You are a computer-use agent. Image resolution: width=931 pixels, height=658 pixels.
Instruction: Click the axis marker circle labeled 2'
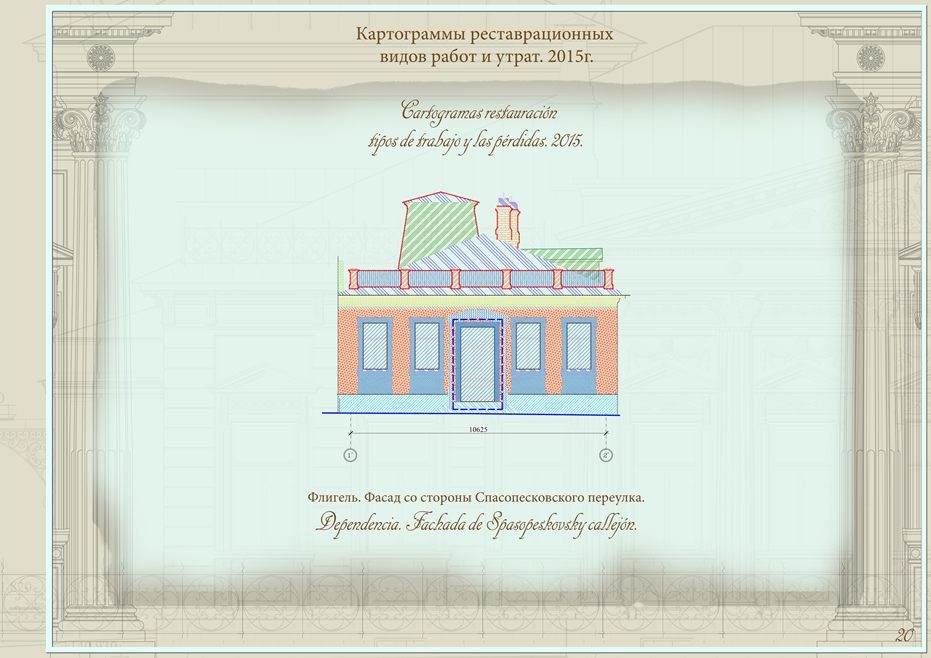606,455
